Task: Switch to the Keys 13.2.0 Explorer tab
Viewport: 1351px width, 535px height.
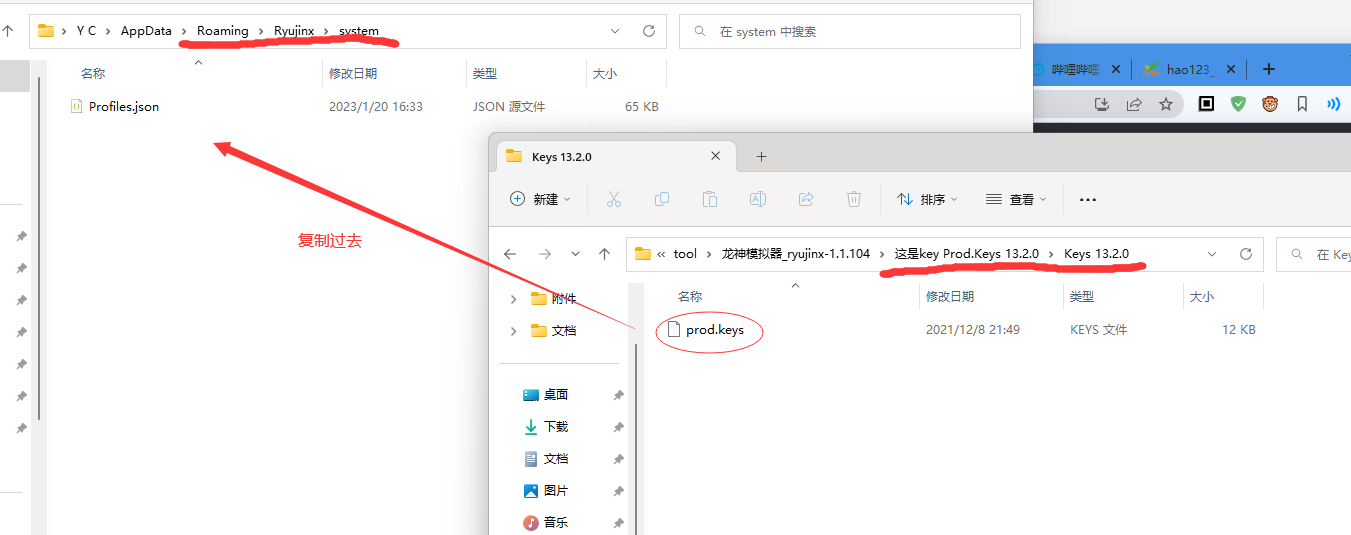Action: click(x=615, y=156)
